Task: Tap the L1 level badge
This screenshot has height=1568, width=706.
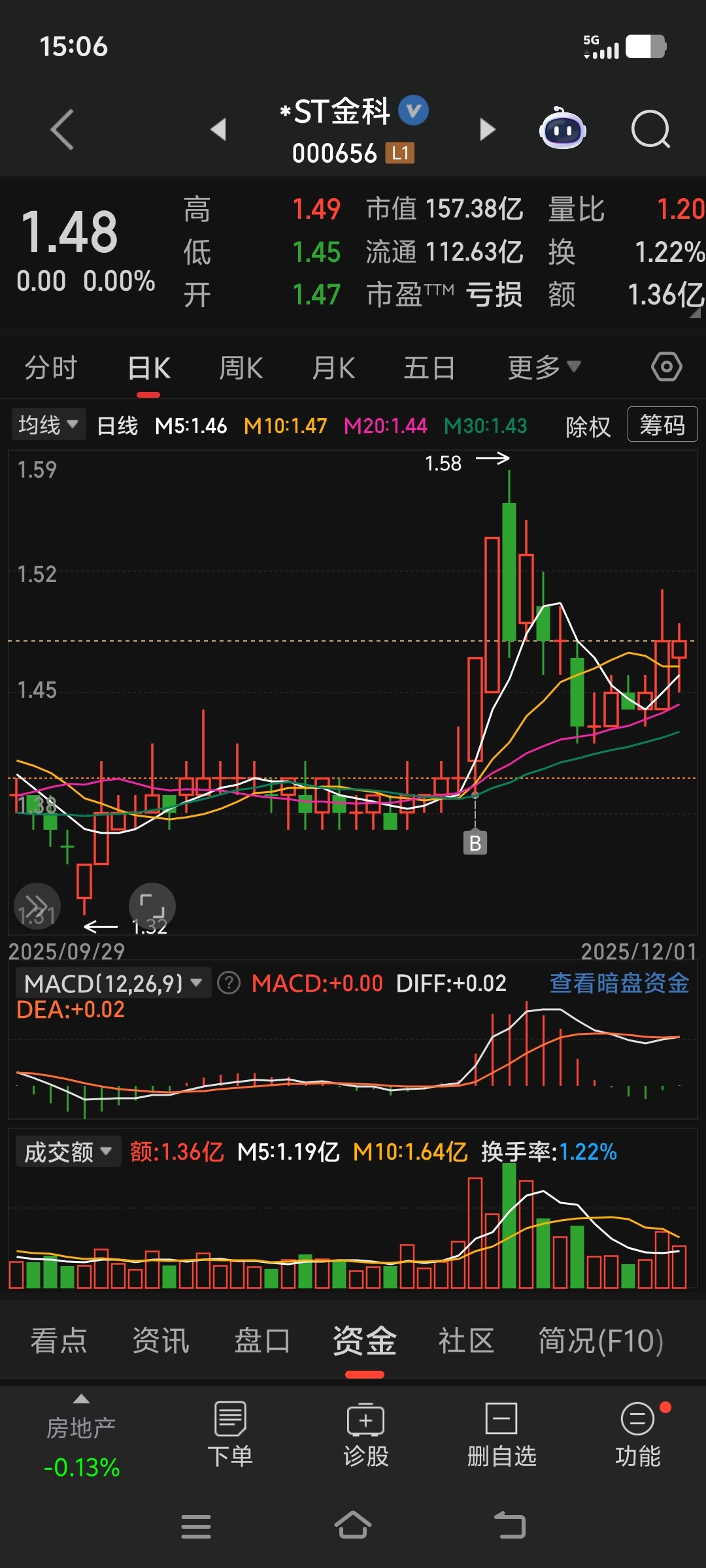Action: click(x=400, y=153)
